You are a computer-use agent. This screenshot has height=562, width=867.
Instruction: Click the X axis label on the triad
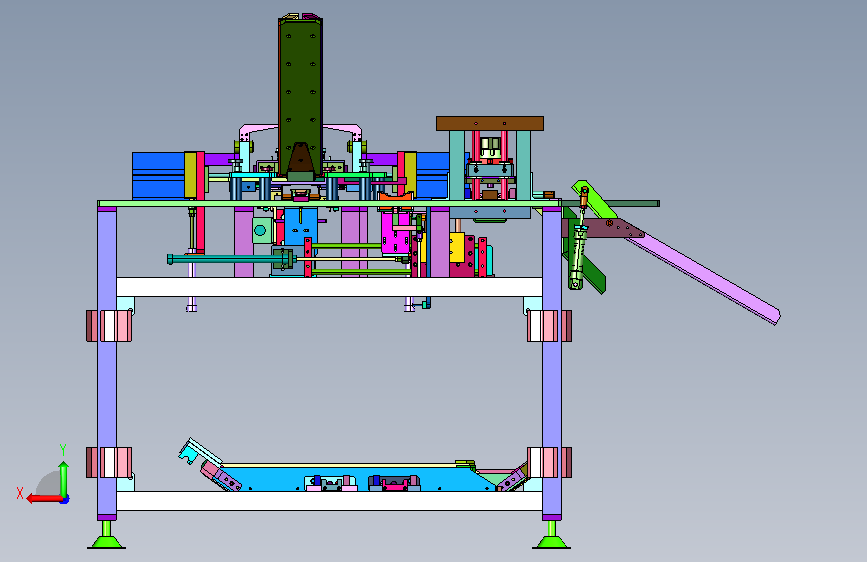[20, 493]
